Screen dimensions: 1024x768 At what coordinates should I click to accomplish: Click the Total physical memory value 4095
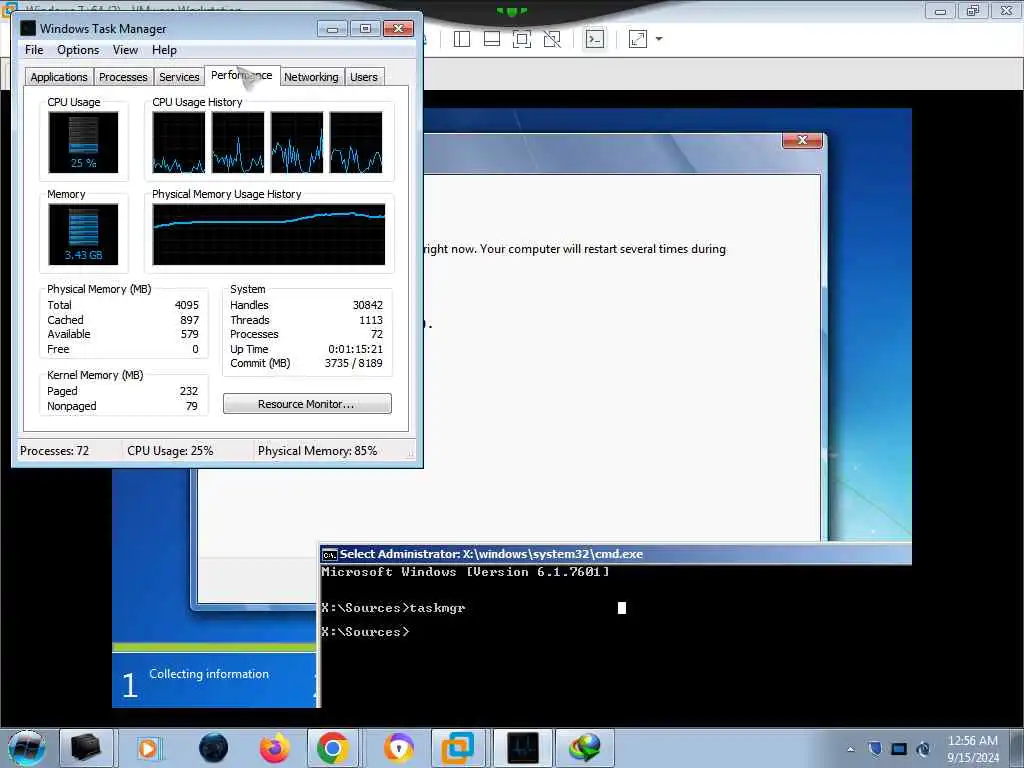tap(186, 305)
